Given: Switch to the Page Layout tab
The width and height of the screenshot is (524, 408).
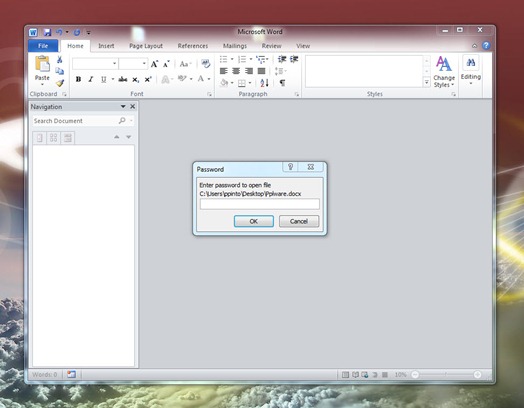Looking at the screenshot, I should tap(146, 46).
